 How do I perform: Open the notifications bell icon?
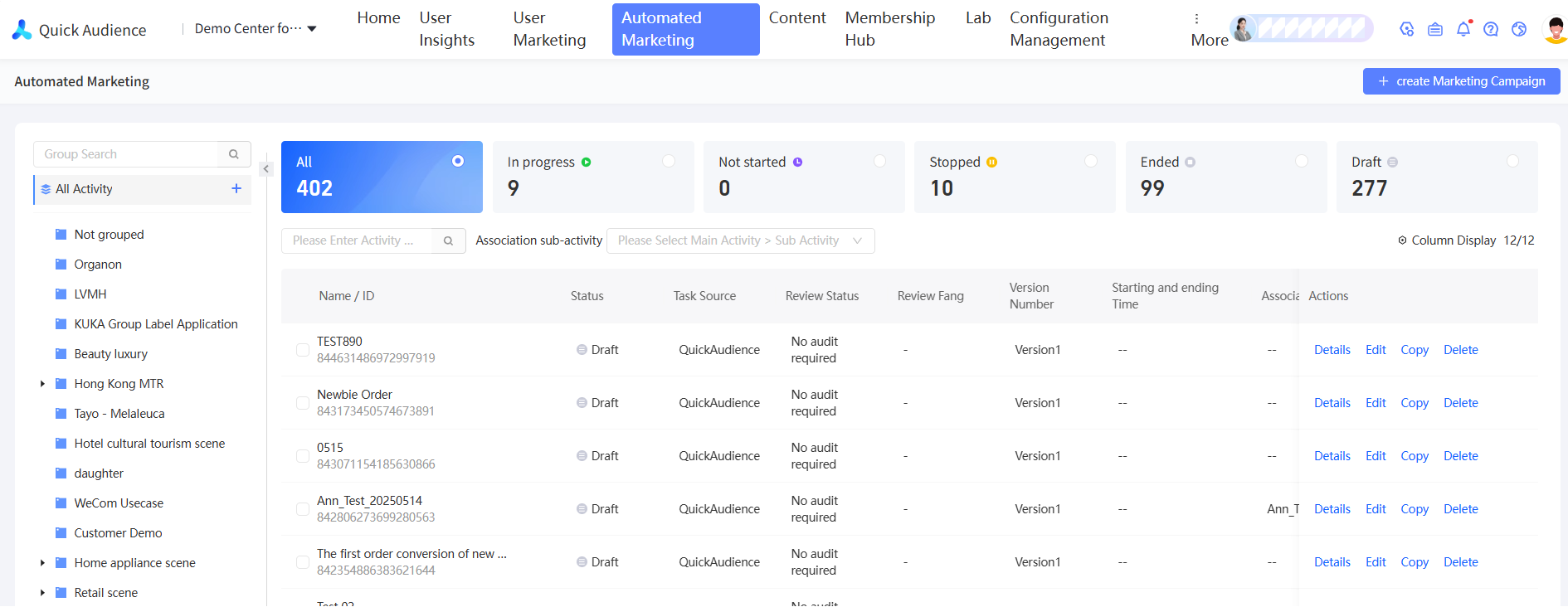1463,30
